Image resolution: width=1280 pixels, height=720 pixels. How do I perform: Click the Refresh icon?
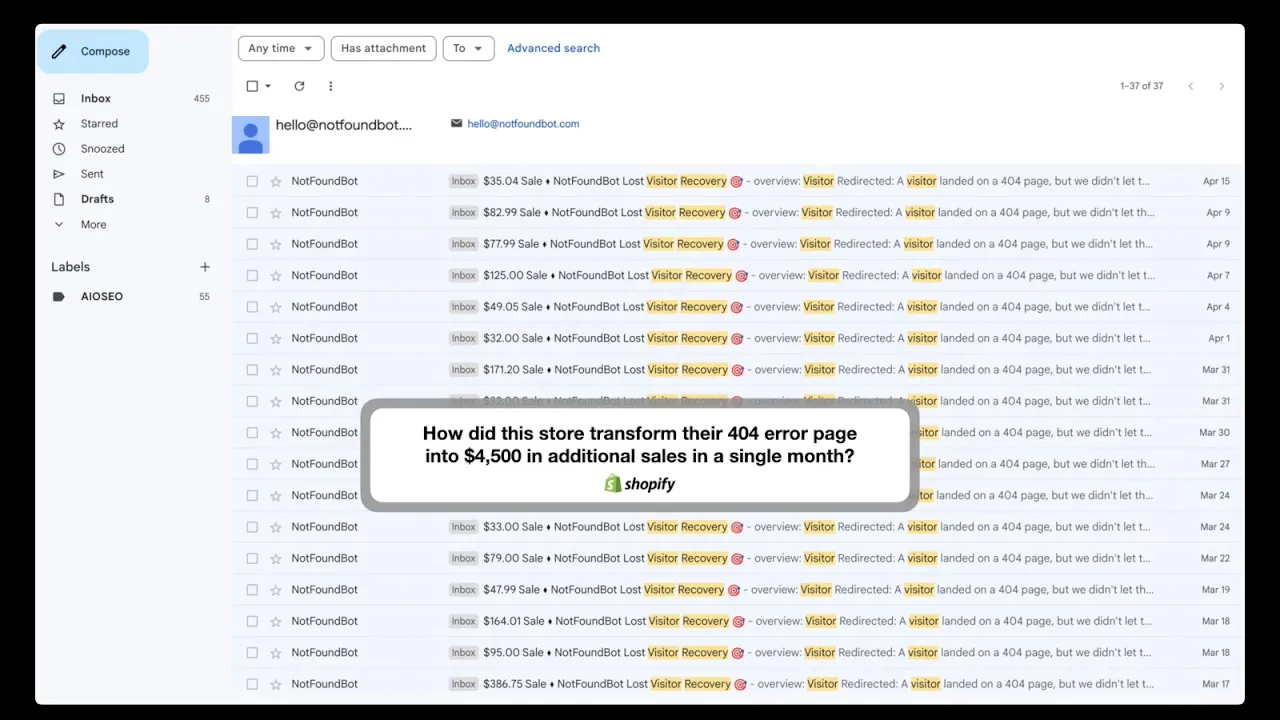(299, 86)
